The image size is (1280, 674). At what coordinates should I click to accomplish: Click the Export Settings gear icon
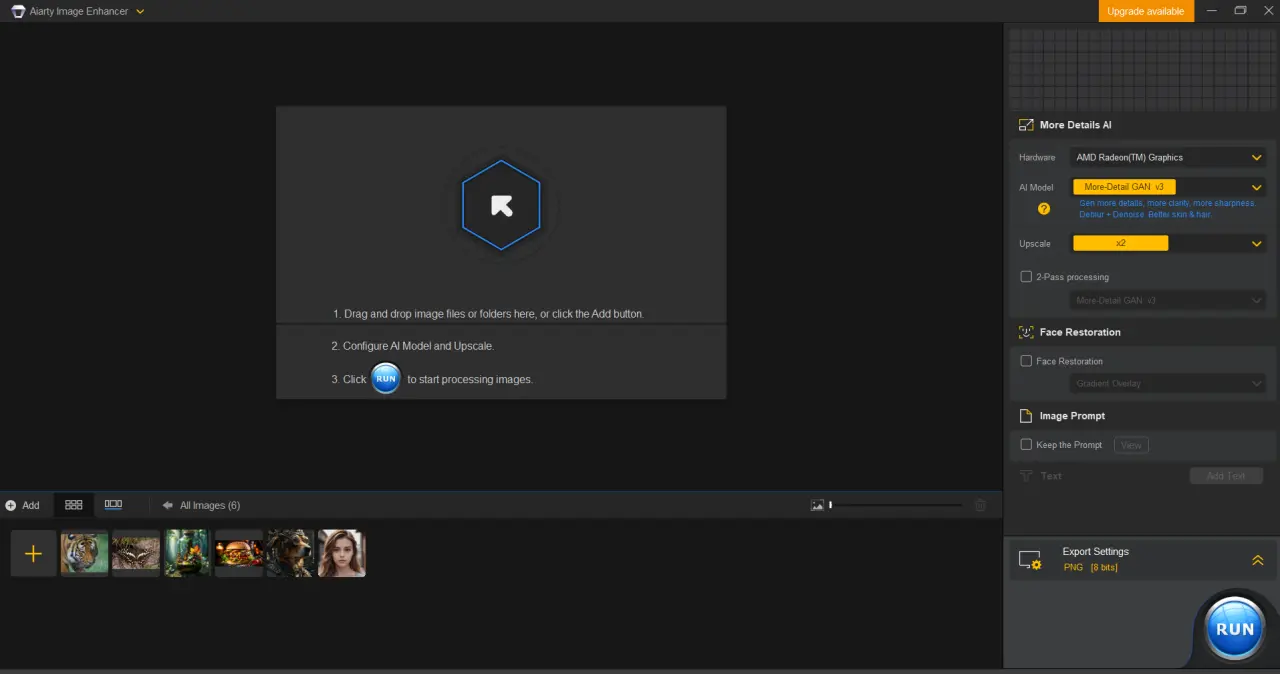click(x=1030, y=560)
